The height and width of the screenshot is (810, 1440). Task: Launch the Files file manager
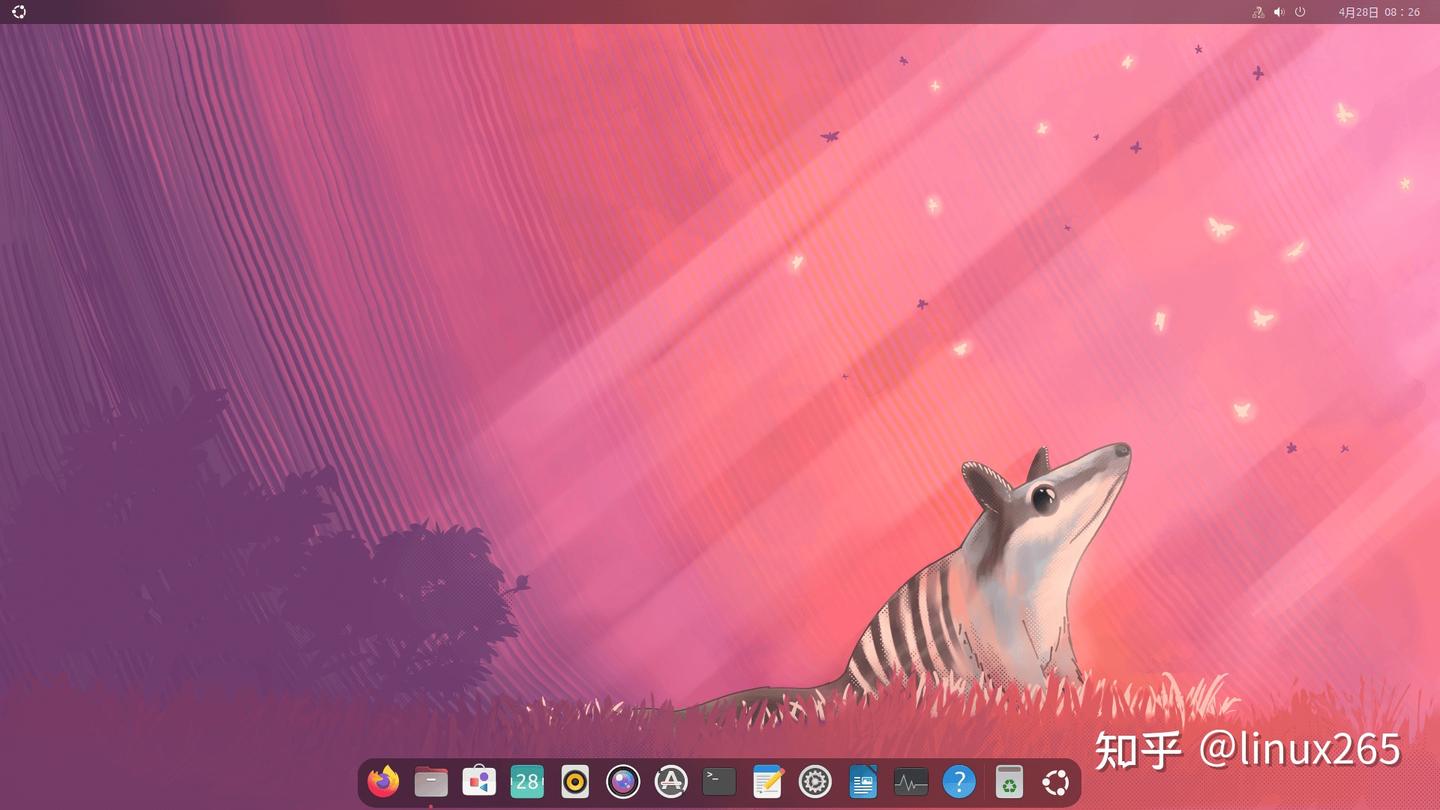pos(431,781)
